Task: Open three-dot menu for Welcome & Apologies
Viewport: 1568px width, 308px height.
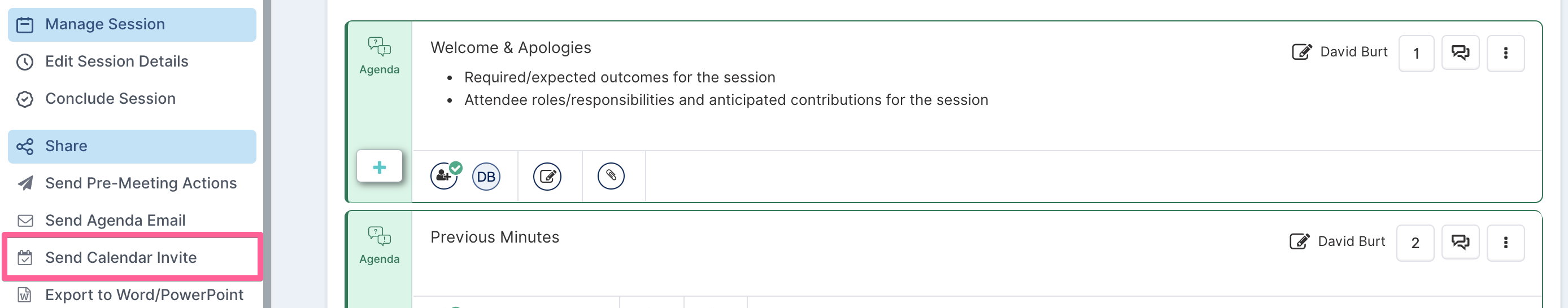Action: click(x=1505, y=53)
